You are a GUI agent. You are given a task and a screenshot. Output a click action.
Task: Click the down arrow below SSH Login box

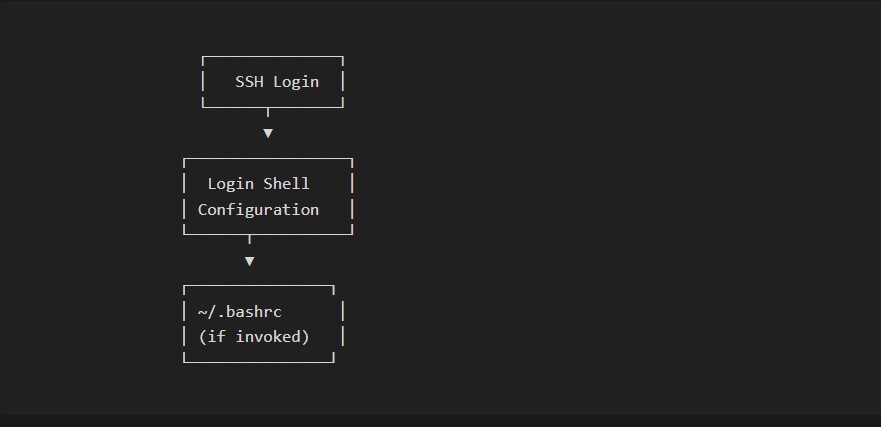[268, 133]
